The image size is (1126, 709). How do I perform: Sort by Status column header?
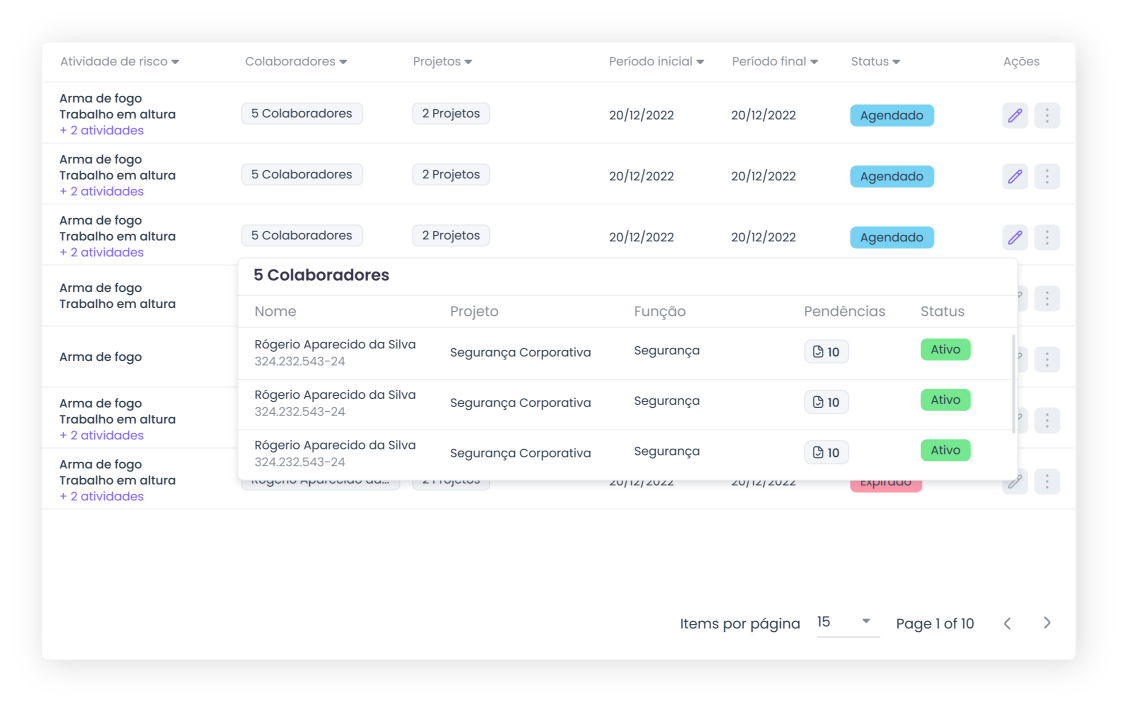point(875,62)
